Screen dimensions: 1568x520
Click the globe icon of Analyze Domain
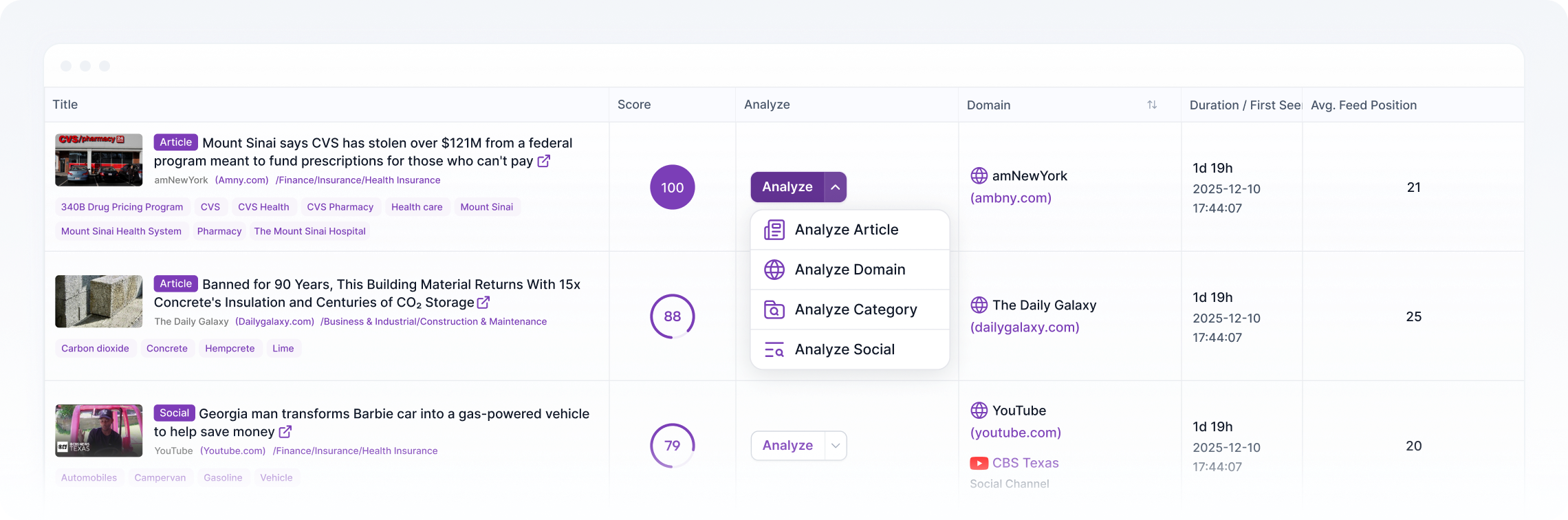tap(774, 270)
